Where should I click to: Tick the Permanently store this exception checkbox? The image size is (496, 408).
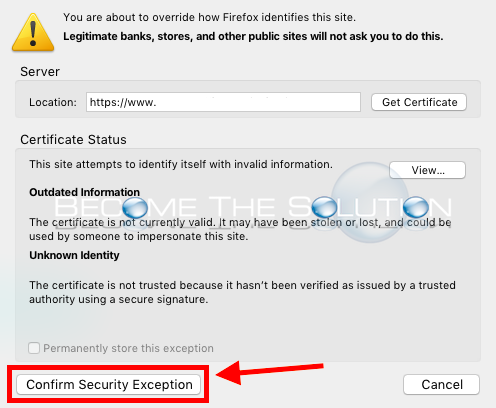34,348
